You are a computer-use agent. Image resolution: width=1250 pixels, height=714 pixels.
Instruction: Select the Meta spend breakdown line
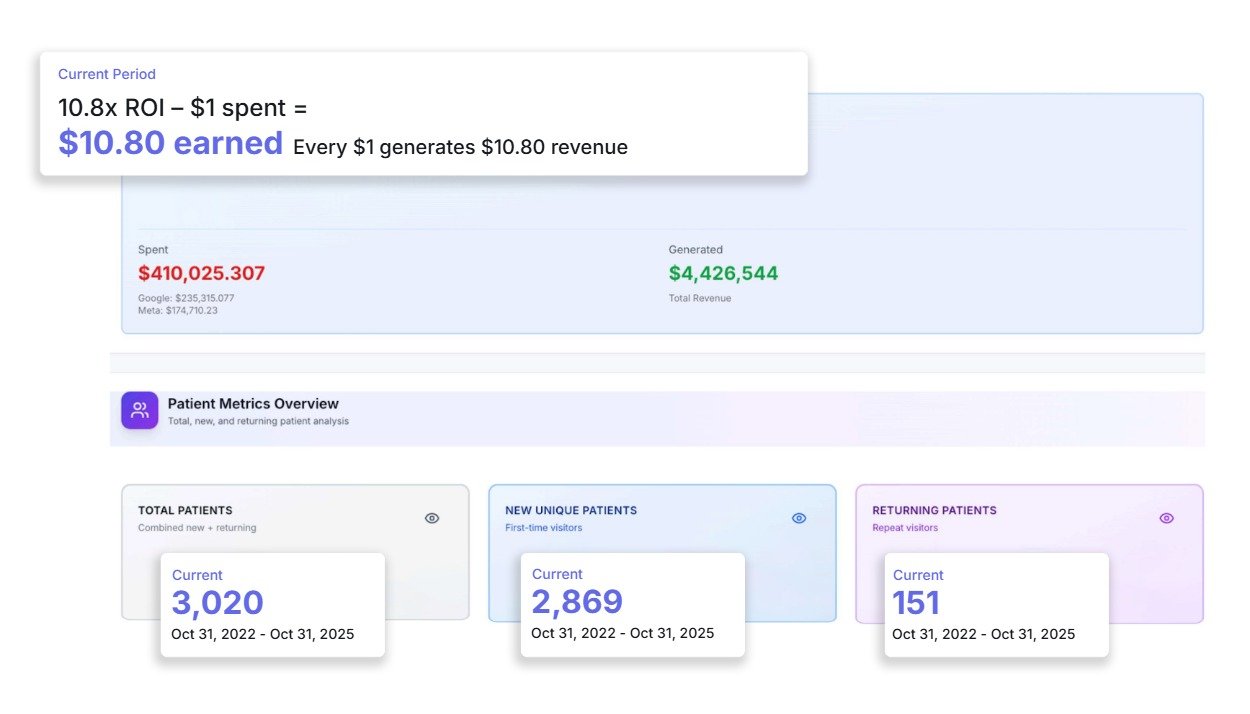tap(178, 310)
